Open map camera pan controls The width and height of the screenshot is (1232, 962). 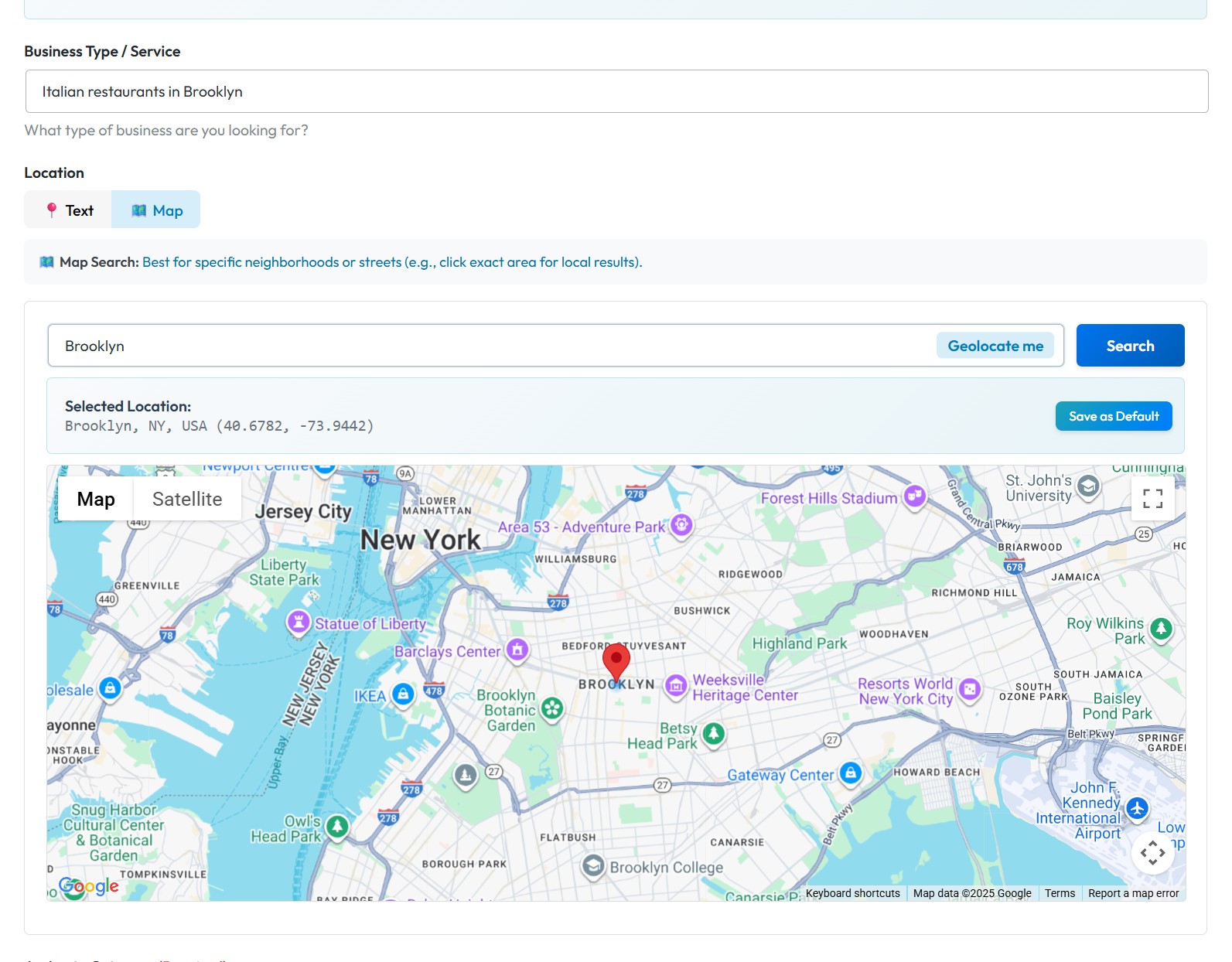pyautogui.click(x=1152, y=853)
